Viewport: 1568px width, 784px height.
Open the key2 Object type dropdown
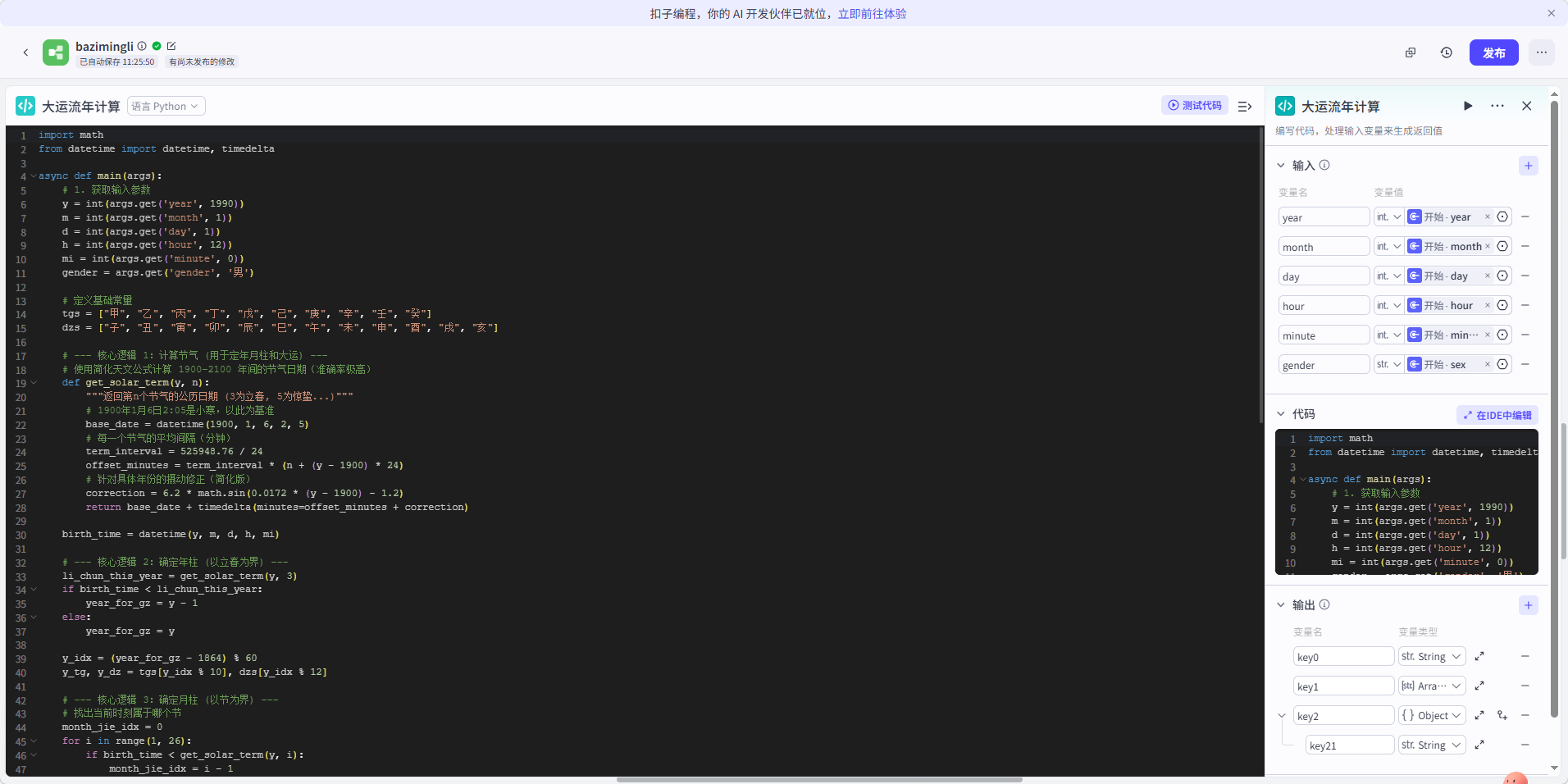pos(1431,715)
